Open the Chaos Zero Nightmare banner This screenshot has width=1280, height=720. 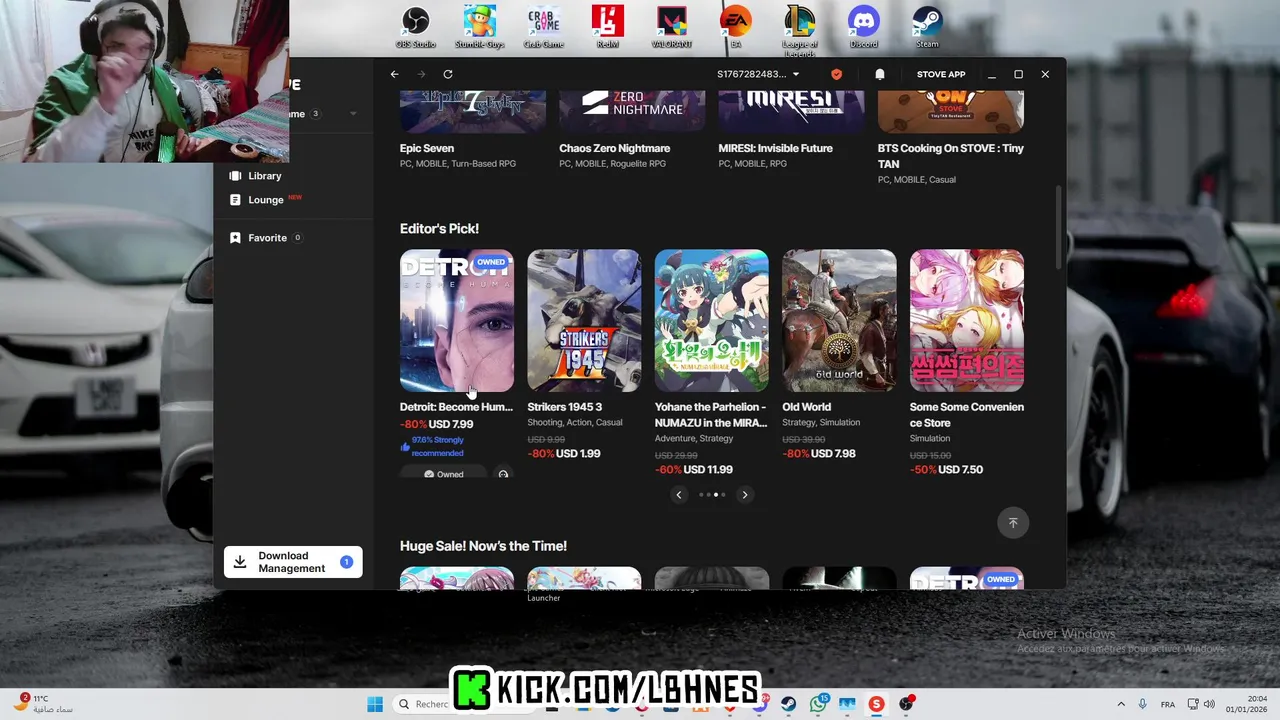pyautogui.click(x=632, y=111)
